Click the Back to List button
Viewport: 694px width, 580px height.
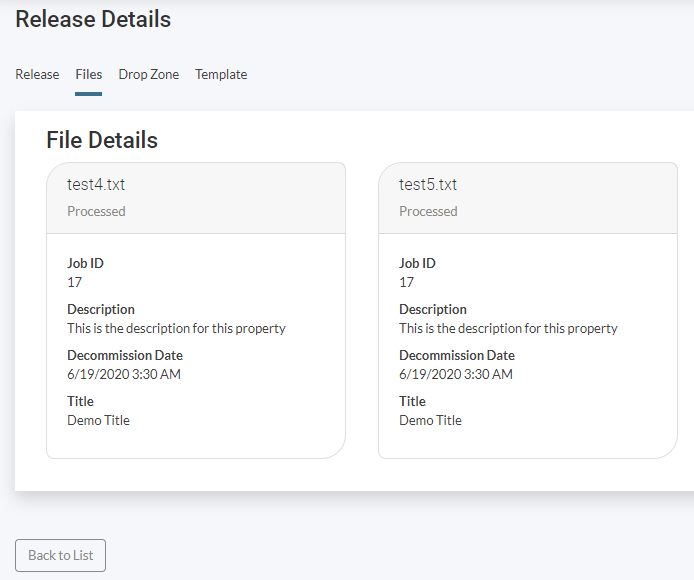coord(60,555)
